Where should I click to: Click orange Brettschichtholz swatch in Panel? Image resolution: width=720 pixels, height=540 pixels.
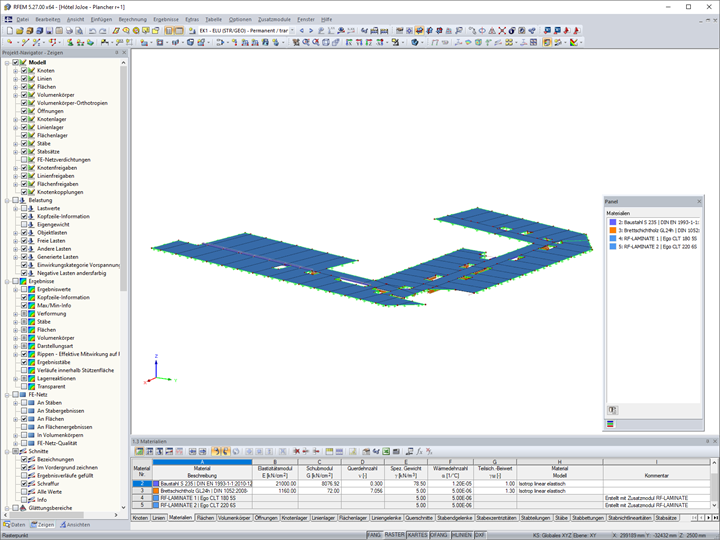click(613, 231)
